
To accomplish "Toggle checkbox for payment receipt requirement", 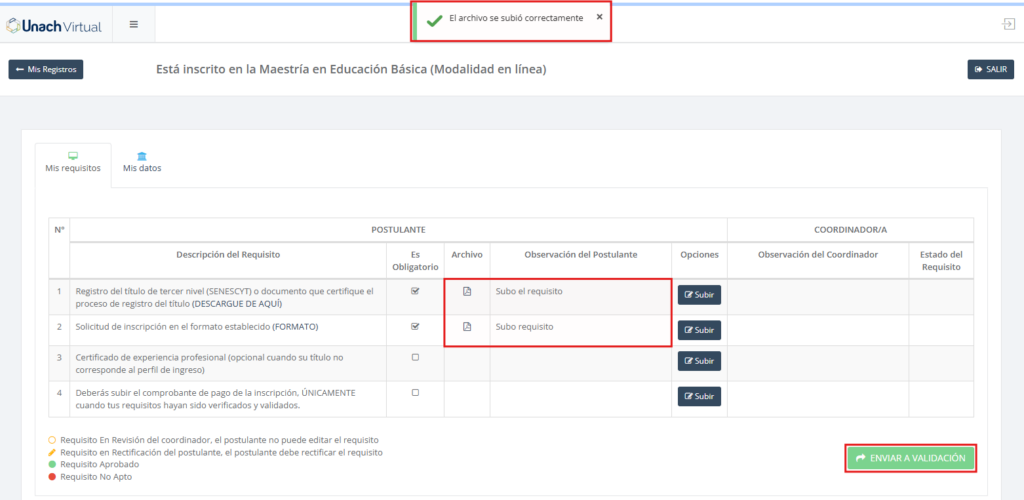I will [x=415, y=392].
